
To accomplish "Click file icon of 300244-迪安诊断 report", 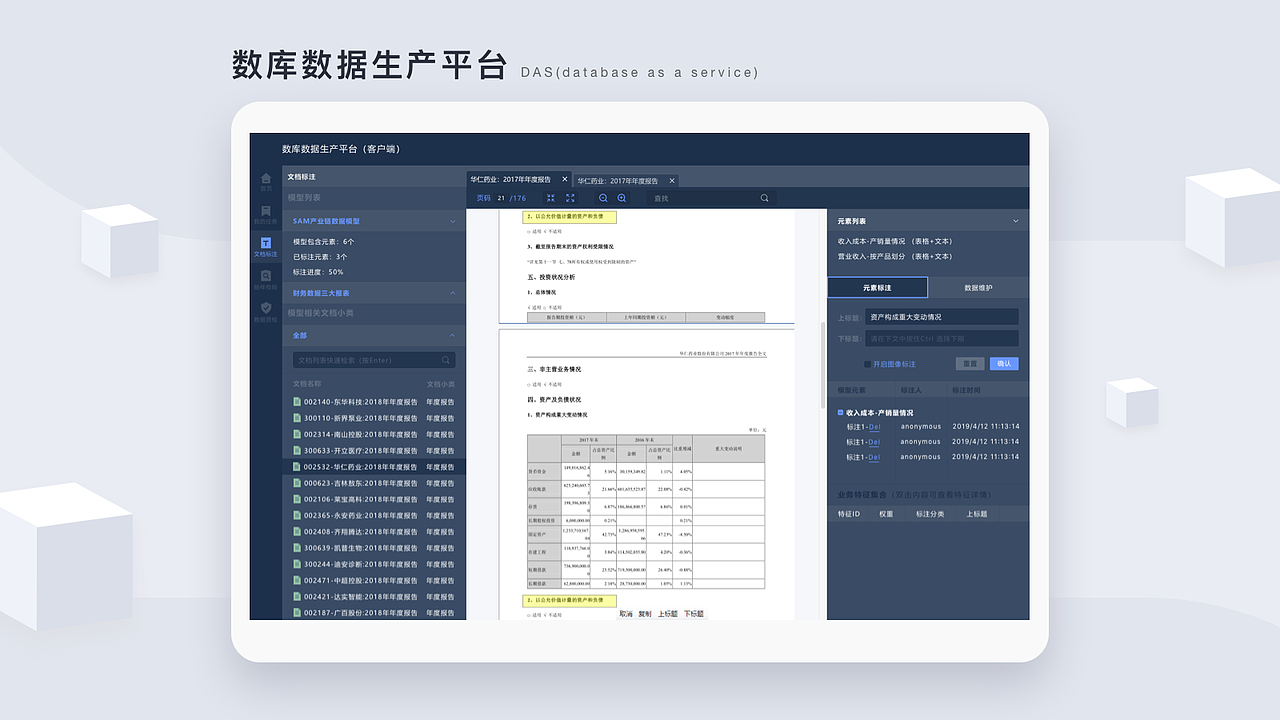I will (x=297, y=564).
